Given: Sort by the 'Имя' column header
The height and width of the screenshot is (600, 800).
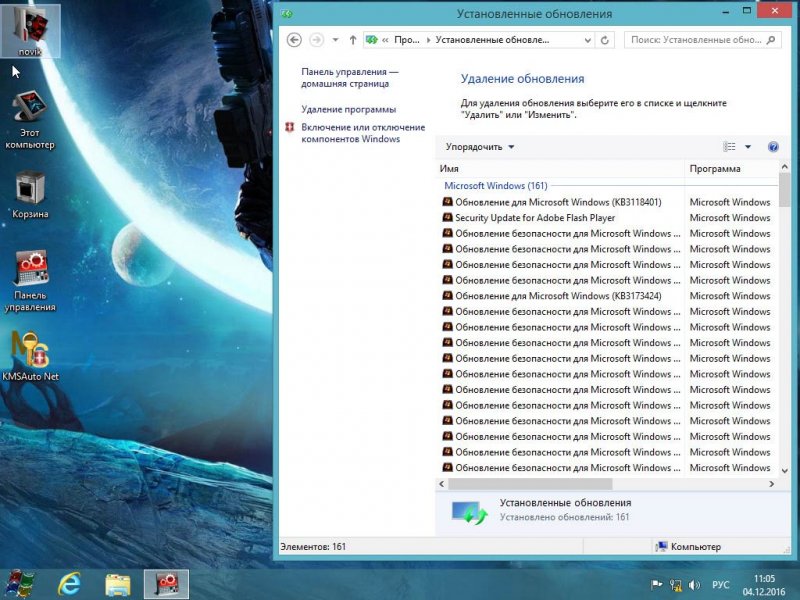Looking at the screenshot, I should click(559, 168).
